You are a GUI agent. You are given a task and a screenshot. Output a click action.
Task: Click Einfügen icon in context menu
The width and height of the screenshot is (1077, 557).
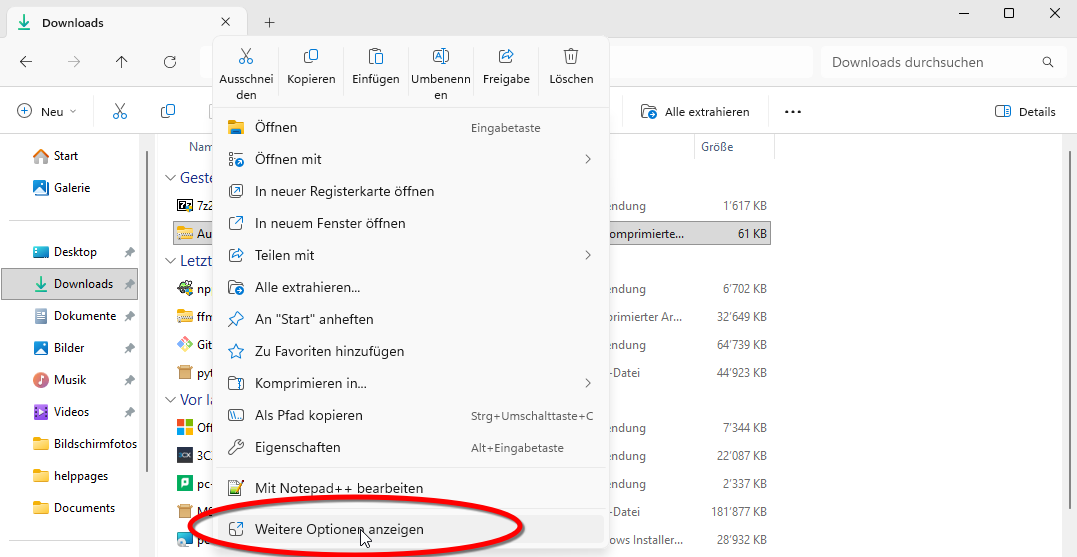click(376, 56)
